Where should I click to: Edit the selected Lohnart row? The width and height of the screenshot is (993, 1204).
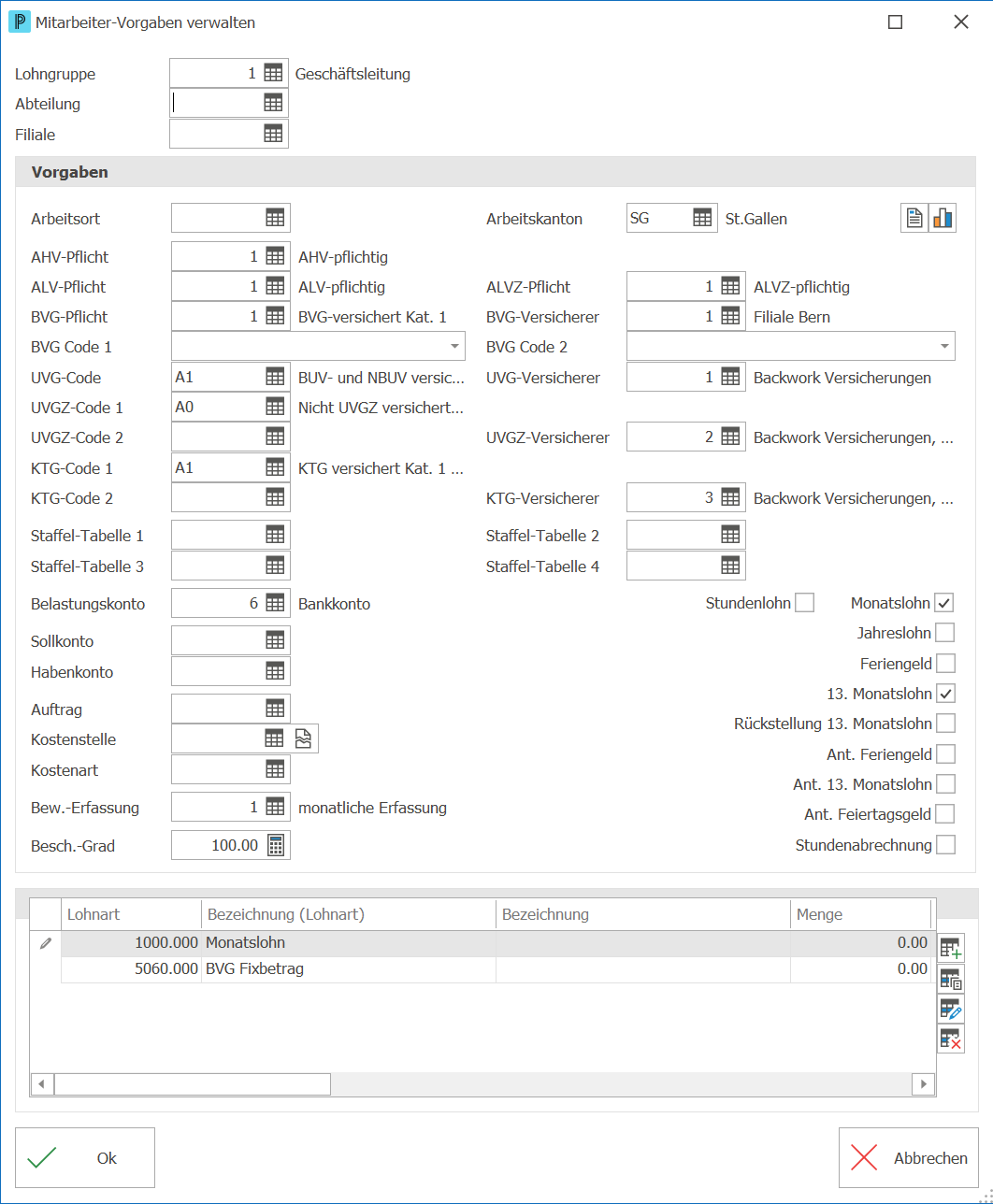(951, 1009)
